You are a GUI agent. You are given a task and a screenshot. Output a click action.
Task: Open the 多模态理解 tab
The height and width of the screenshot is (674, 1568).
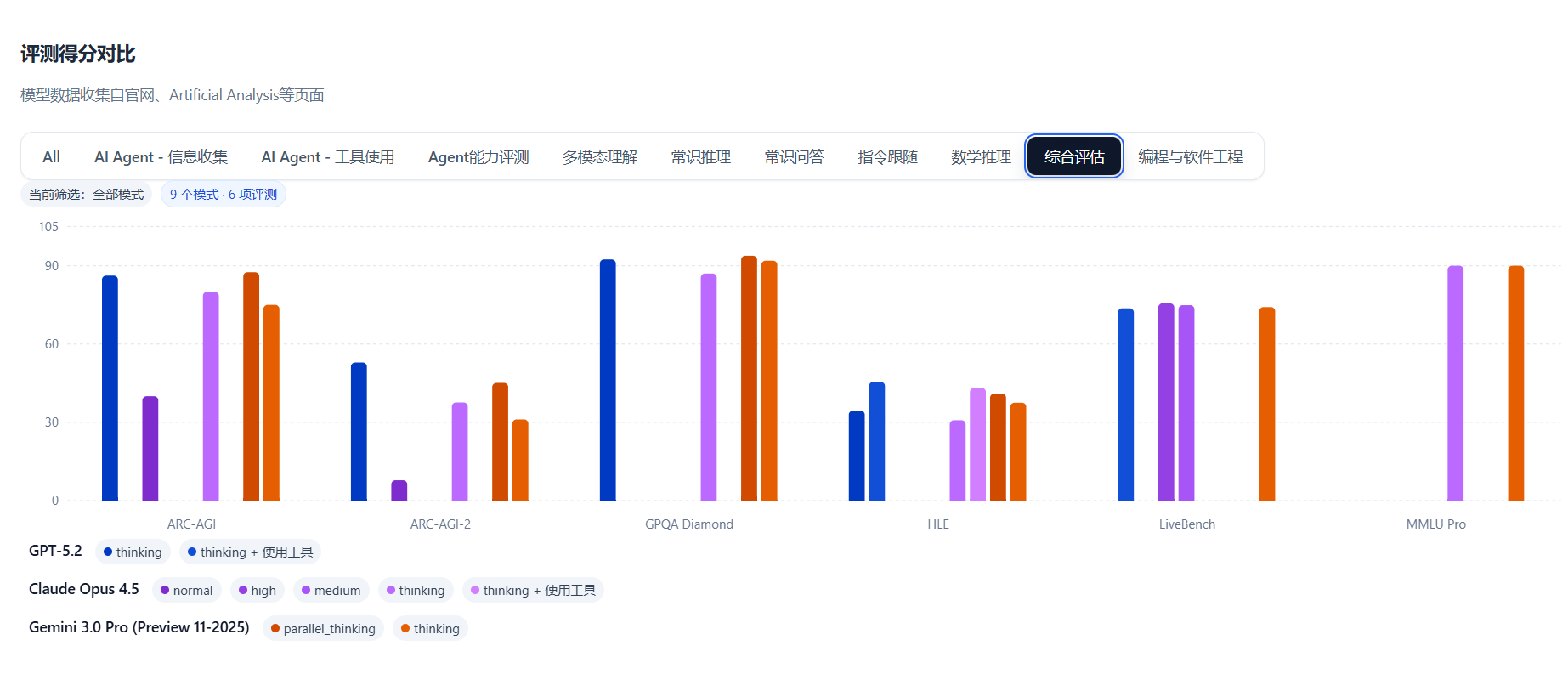click(599, 157)
